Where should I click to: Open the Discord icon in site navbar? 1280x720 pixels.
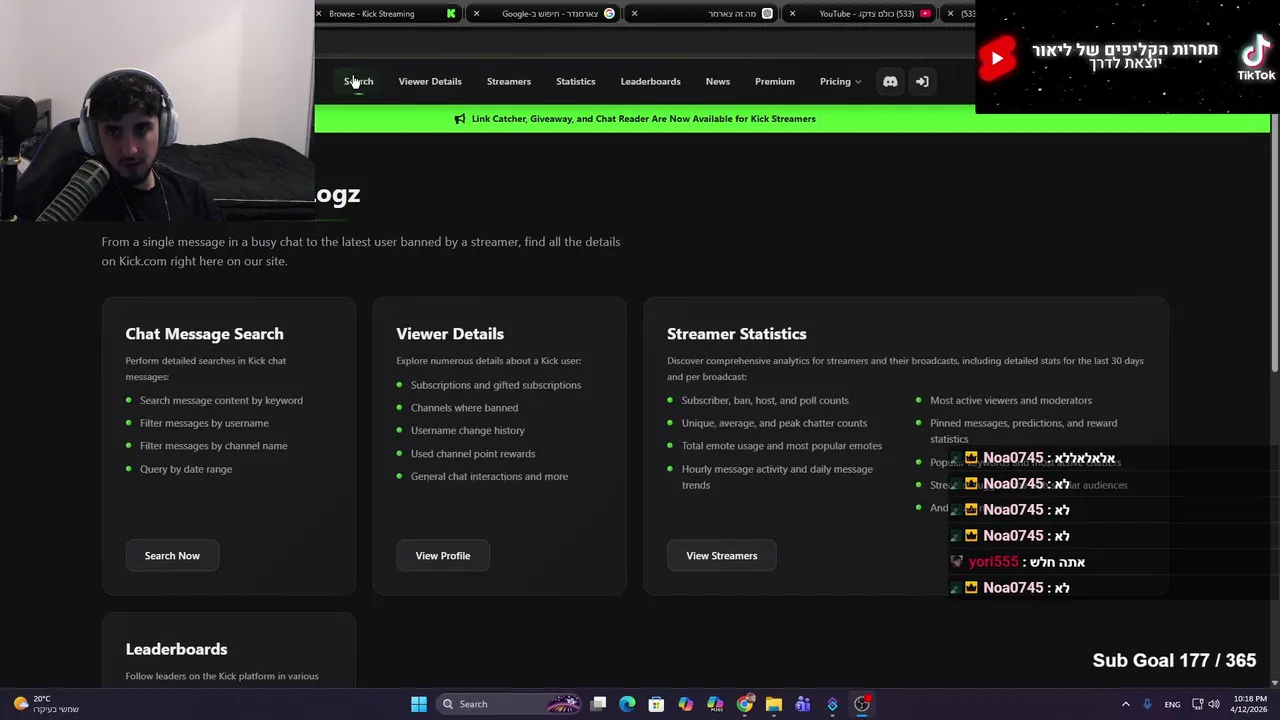pos(890,81)
